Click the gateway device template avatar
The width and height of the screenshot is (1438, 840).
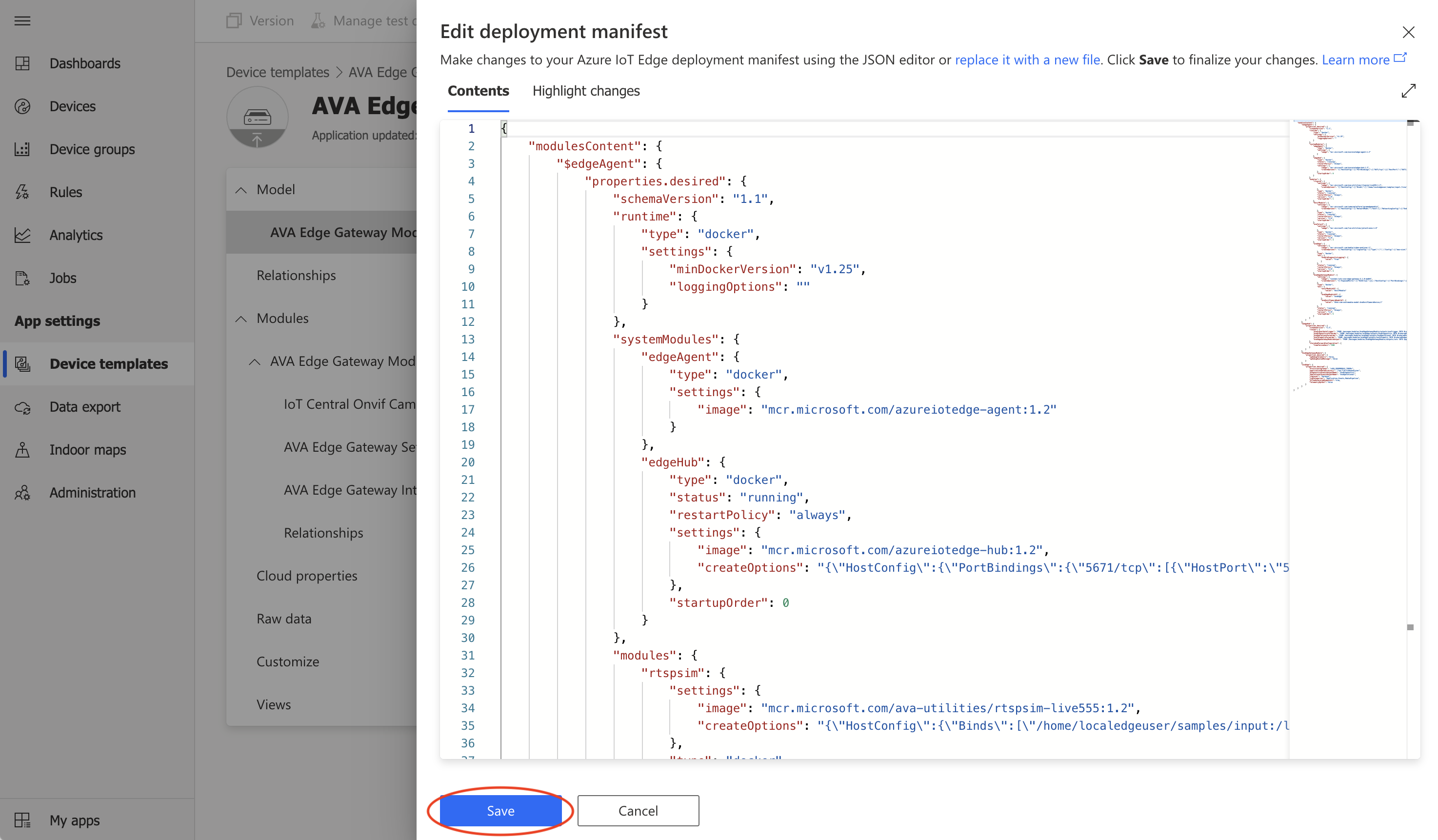point(258,117)
